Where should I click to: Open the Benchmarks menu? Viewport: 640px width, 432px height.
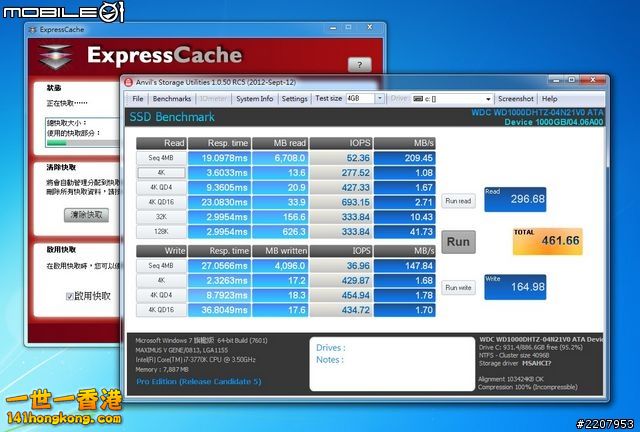pos(172,99)
